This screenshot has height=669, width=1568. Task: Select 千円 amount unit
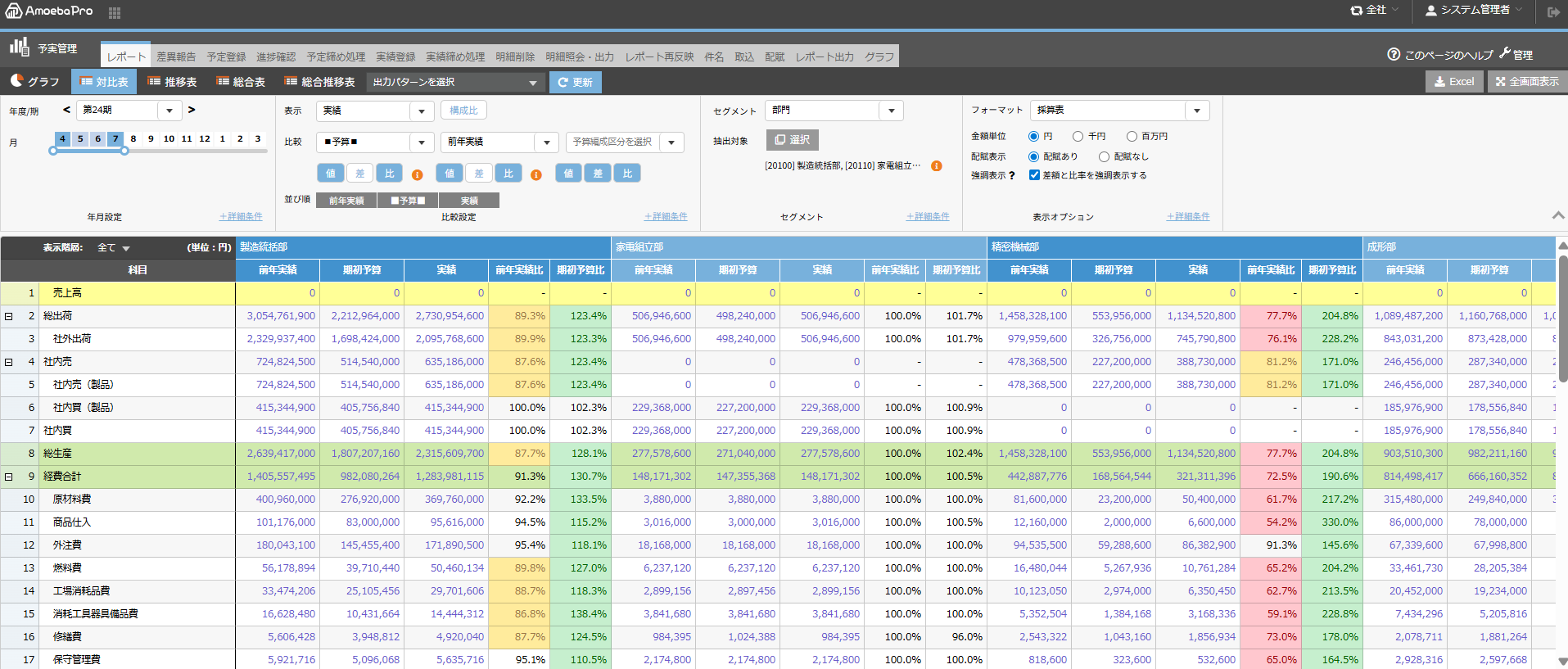pyautogui.click(x=1078, y=137)
